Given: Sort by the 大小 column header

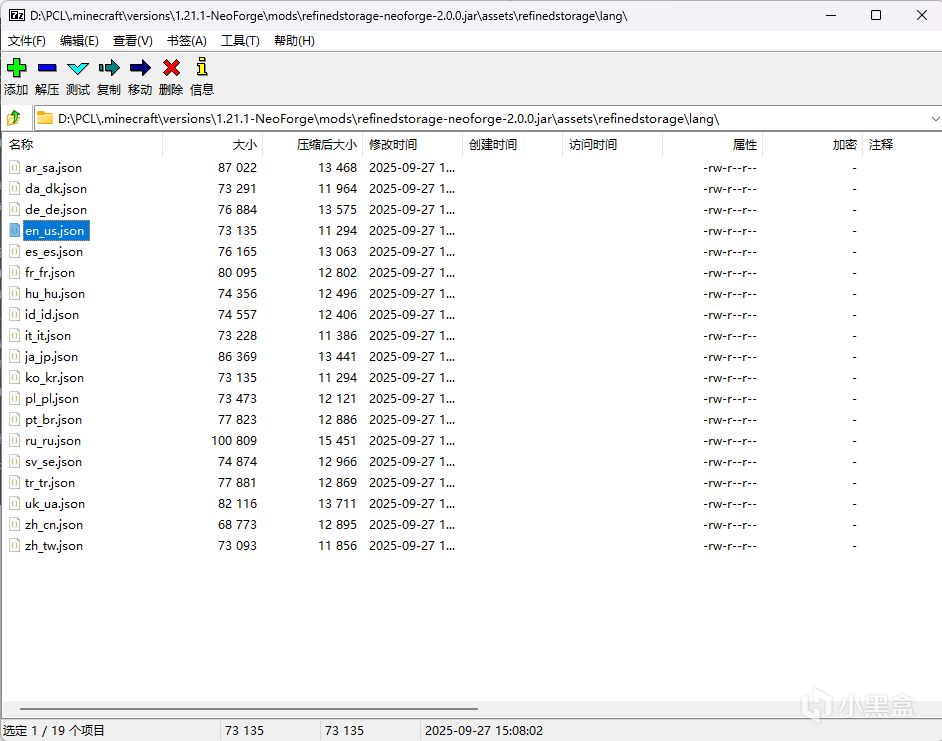Looking at the screenshot, I should 213,144.
